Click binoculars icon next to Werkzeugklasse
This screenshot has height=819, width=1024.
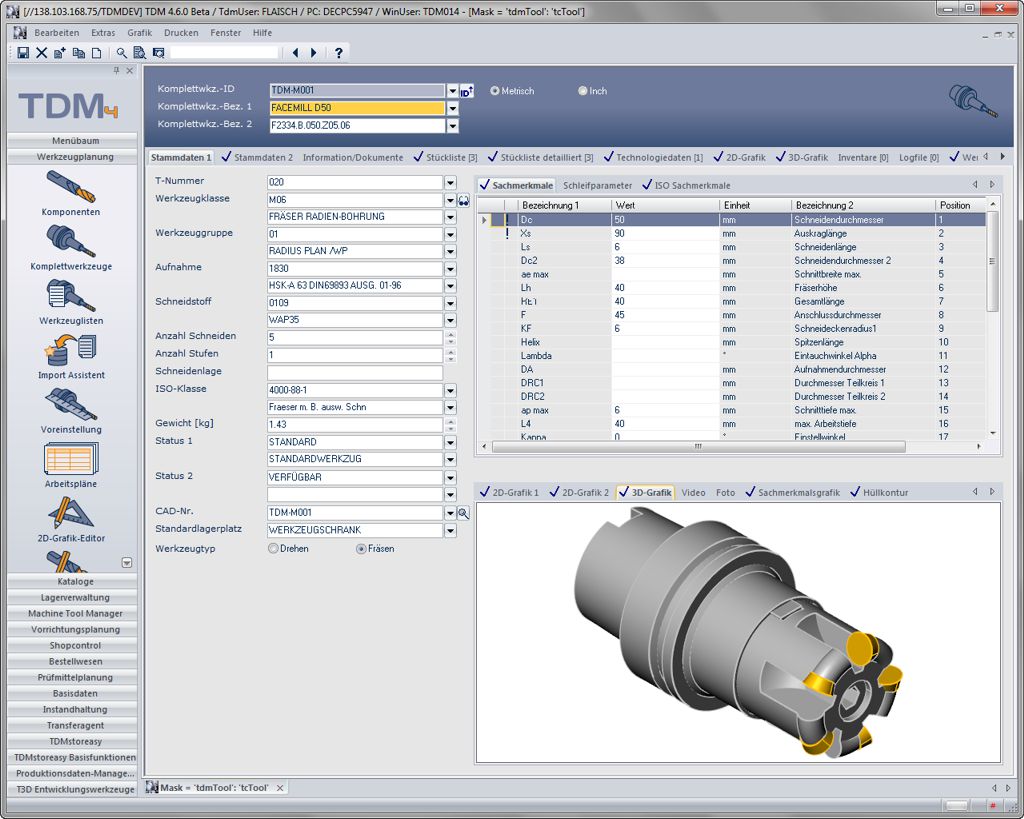pyautogui.click(x=464, y=201)
